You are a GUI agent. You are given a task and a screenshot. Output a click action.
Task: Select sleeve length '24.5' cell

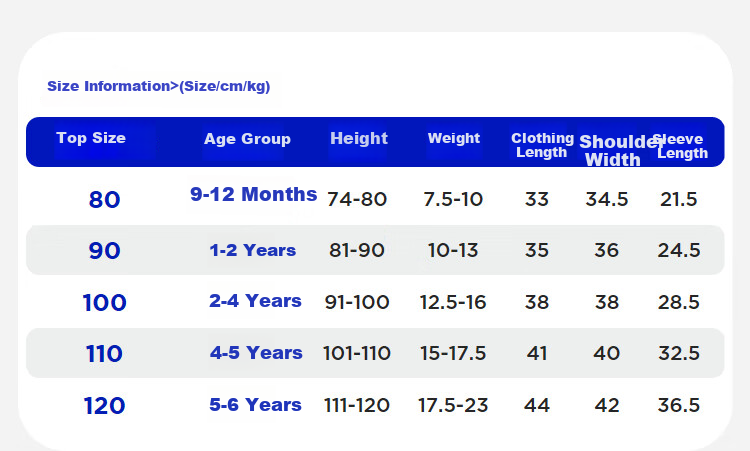tap(679, 250)
